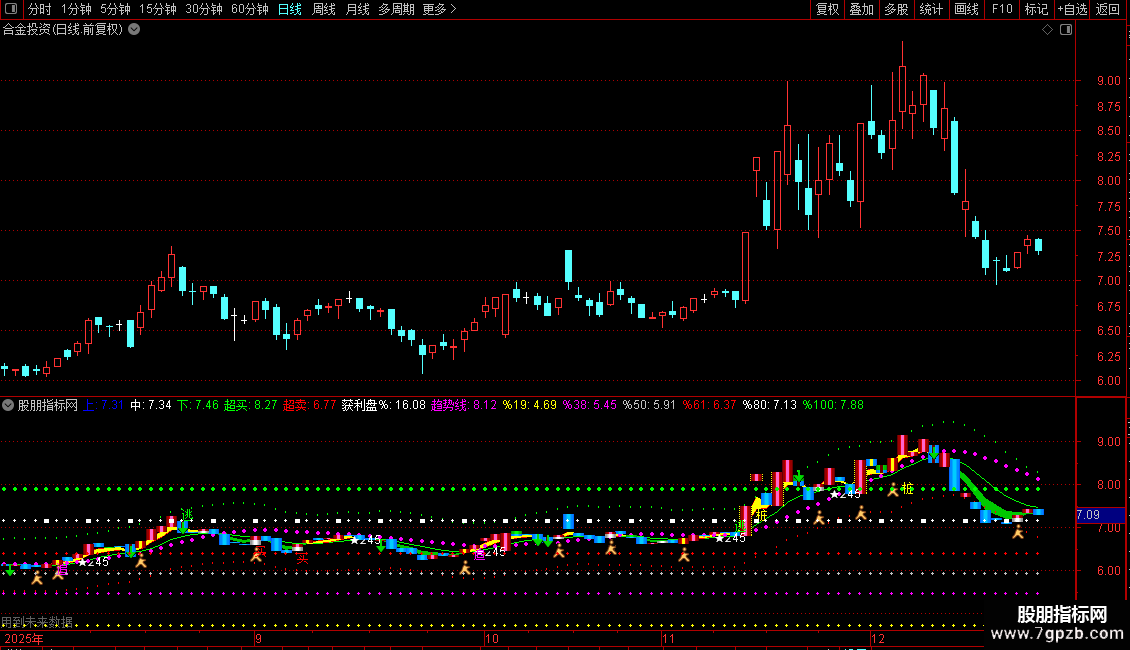Open the 合金投资 chart settings dropdown

pyautogui.click(x=134, y=30)
